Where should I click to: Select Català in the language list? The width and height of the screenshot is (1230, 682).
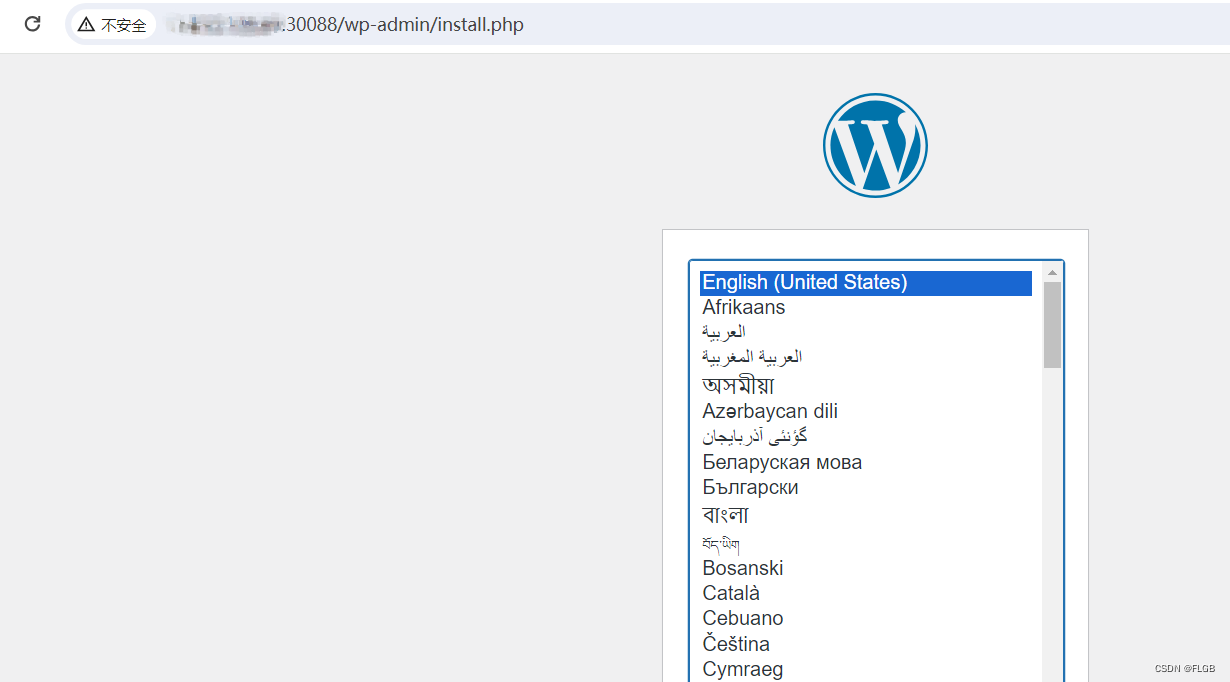click(x=866, y=593)
